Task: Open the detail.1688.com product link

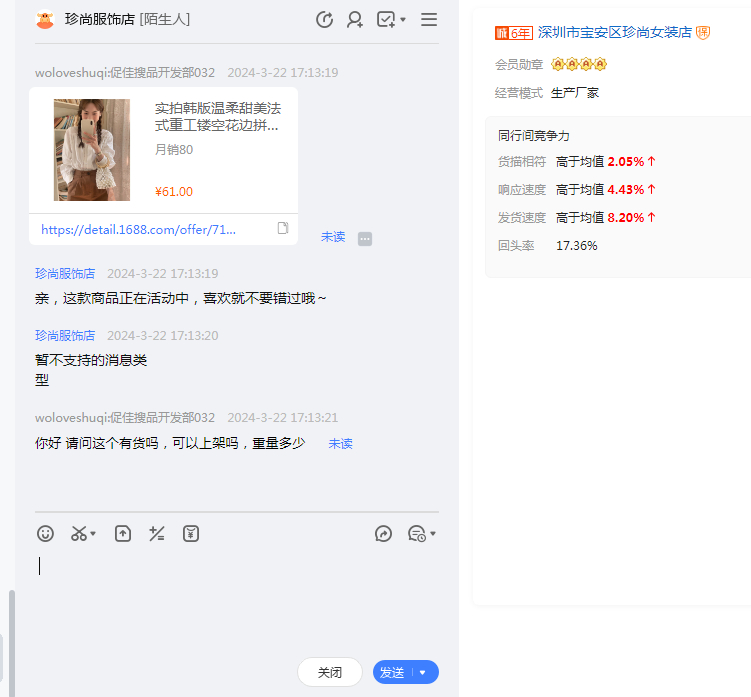Action: [x=138, y=229]
